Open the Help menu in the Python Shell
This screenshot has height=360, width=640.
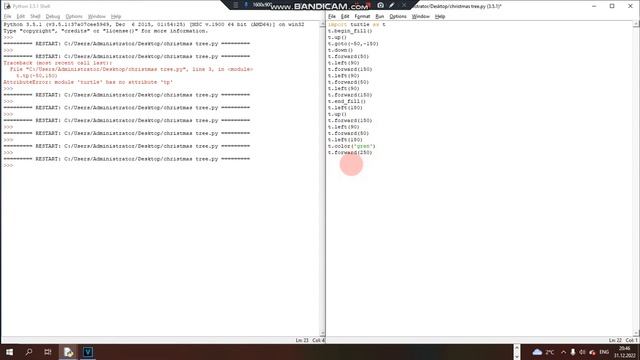pyautogui.click(x=116, y=16)
